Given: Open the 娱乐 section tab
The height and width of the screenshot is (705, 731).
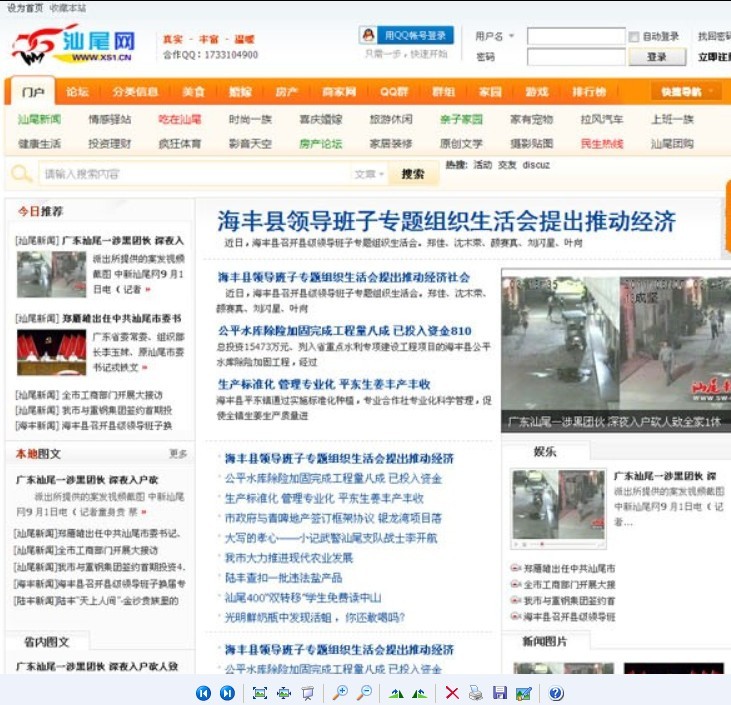Looking at the screenshot, I should [545, 451].
